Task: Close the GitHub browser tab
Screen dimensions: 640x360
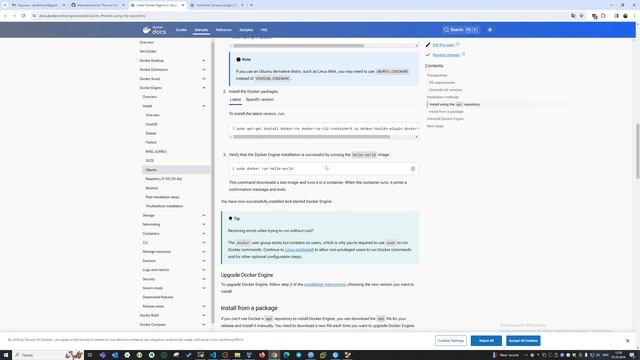Action: (123, 5)
